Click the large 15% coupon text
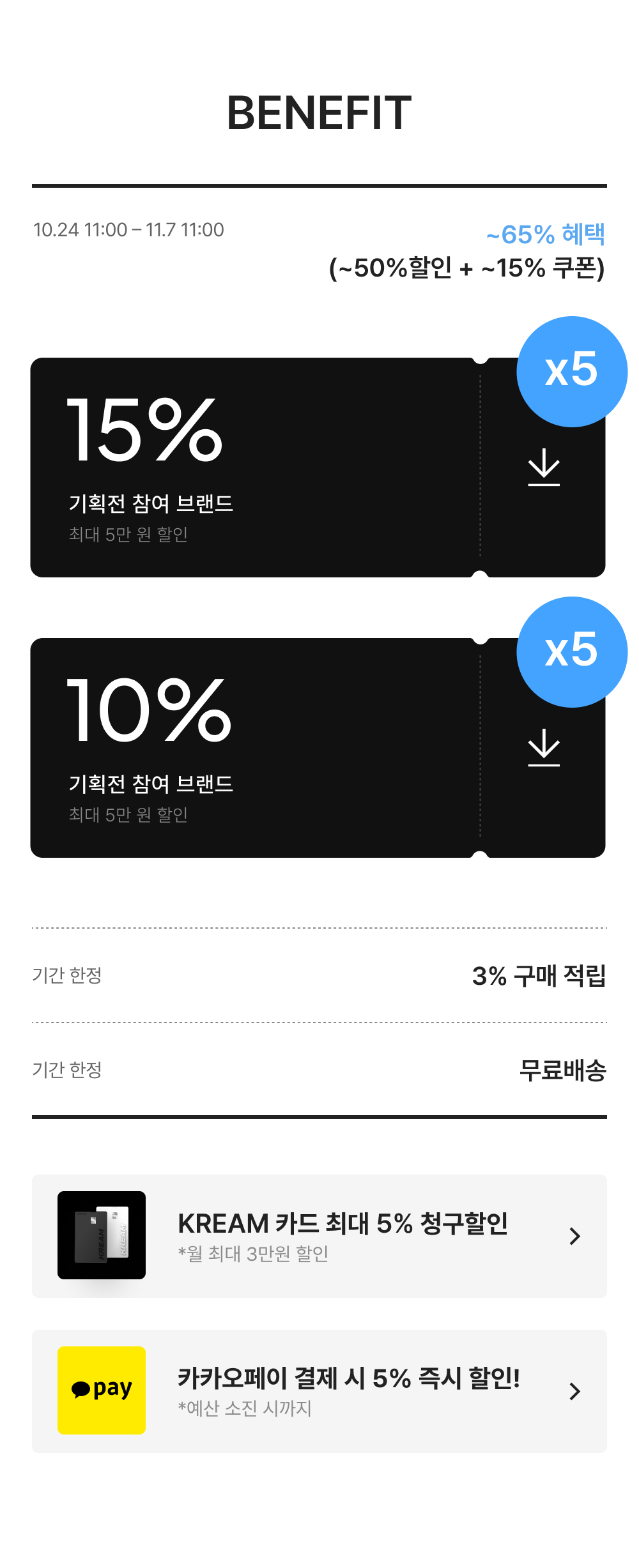Screen dimensions: 639x1568 [145, 429]
